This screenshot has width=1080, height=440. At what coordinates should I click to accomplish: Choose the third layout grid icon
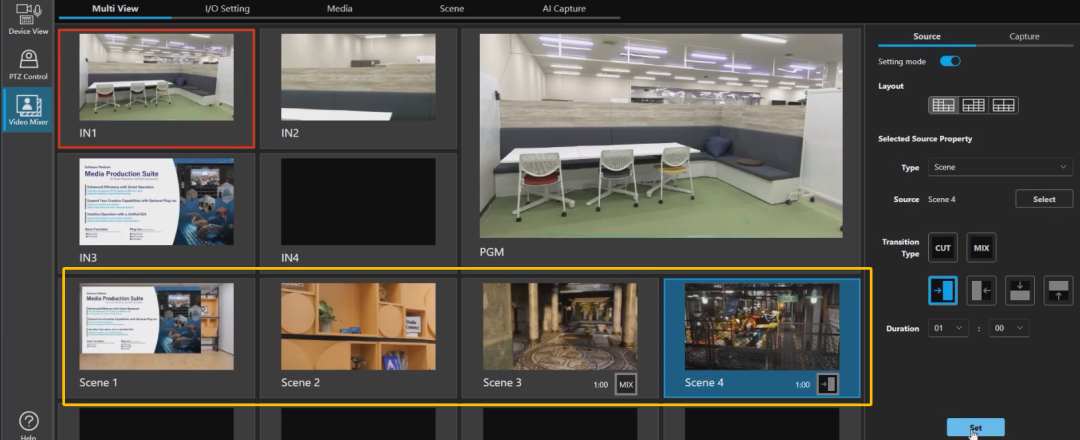(1004, 105)
